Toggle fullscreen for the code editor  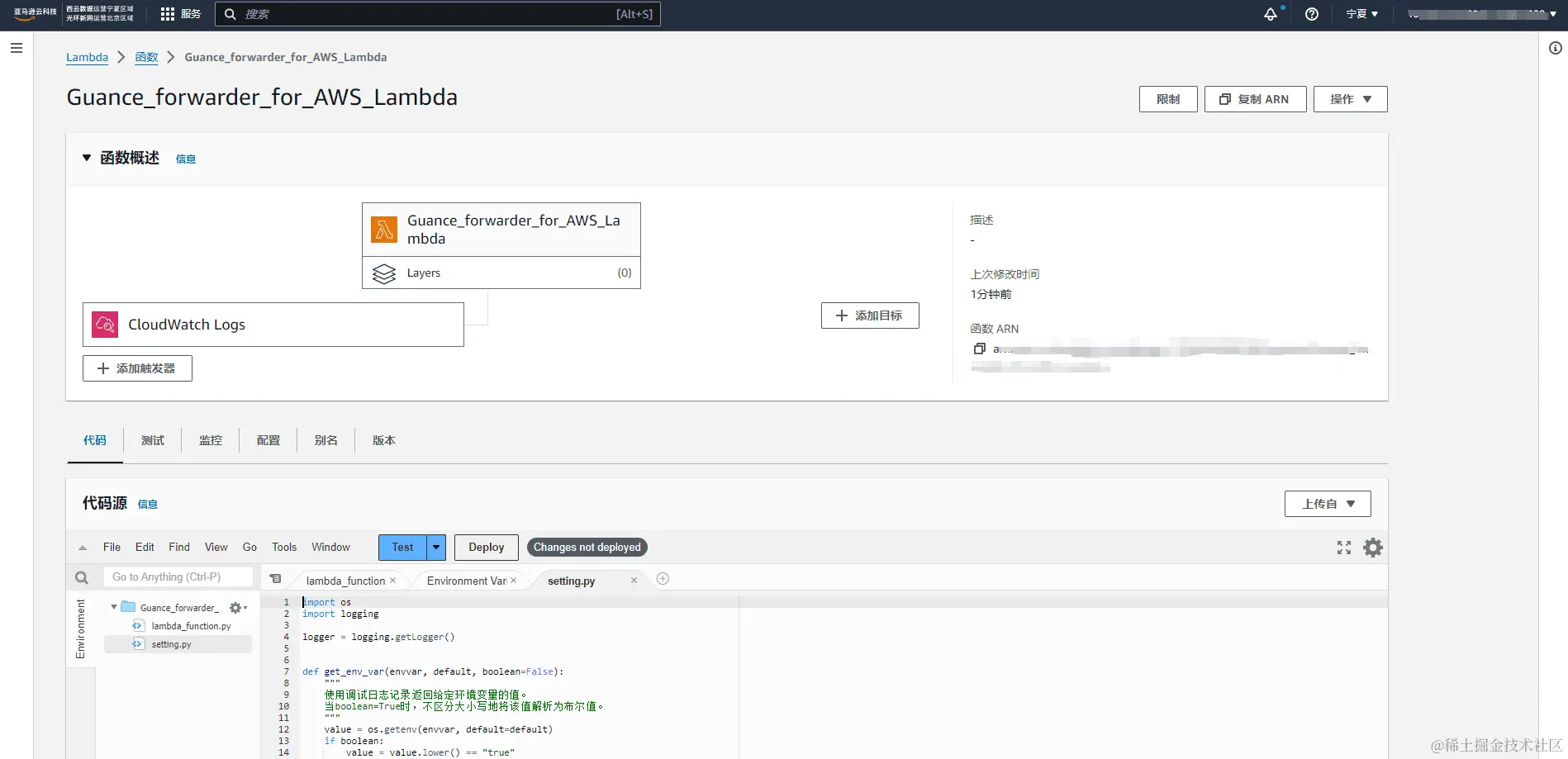coord(1344,548)
